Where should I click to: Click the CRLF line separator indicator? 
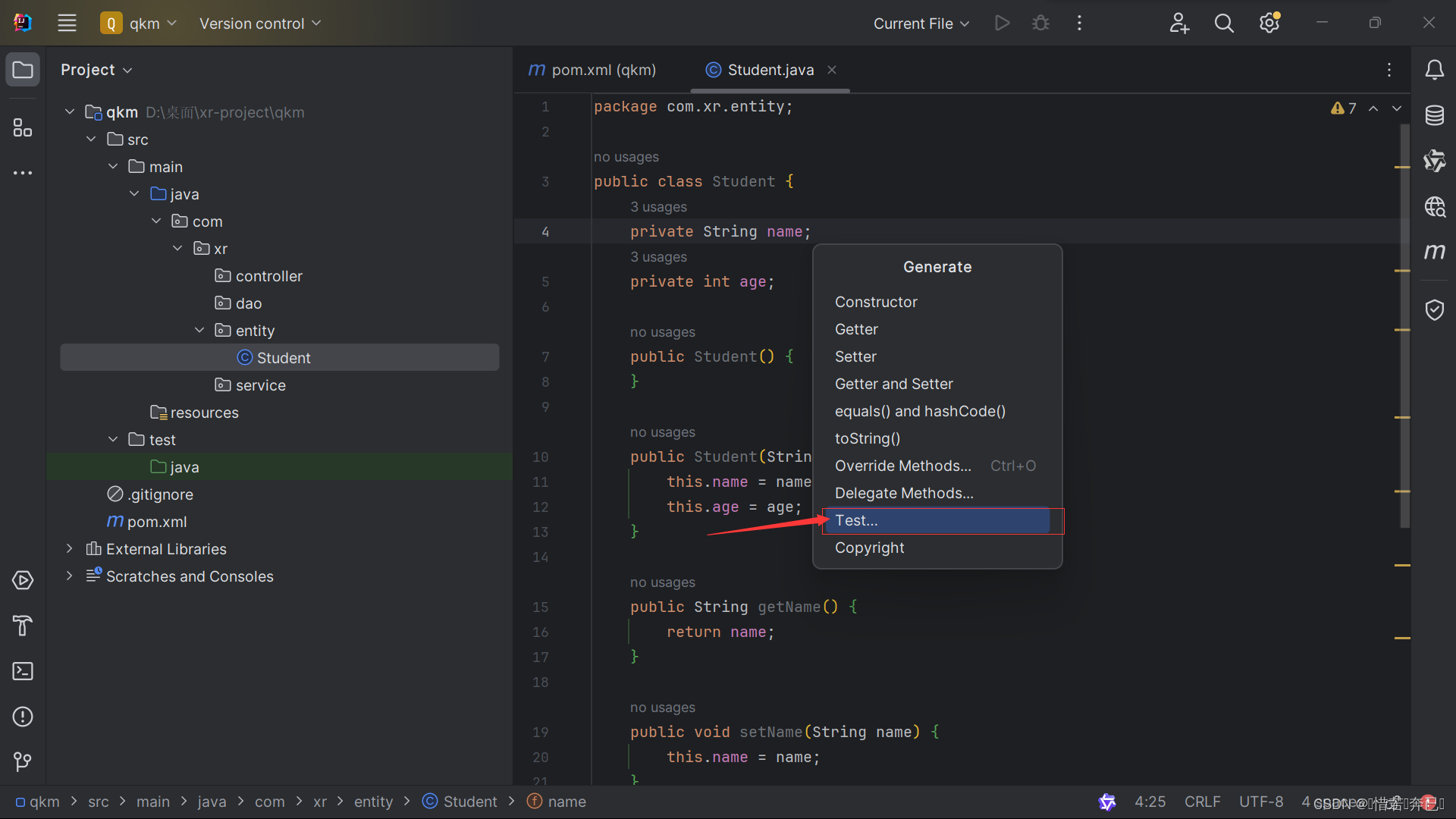[x=1203, y=802]
